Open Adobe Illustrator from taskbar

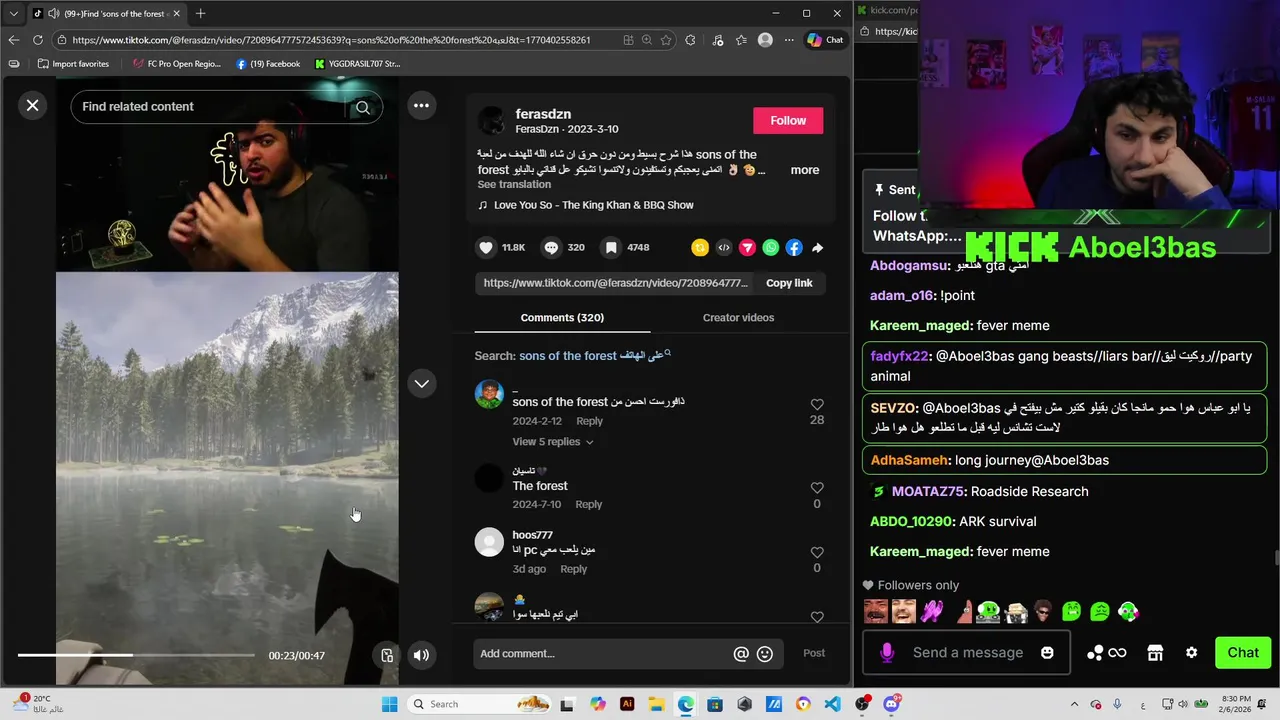[x=627, y=704]
